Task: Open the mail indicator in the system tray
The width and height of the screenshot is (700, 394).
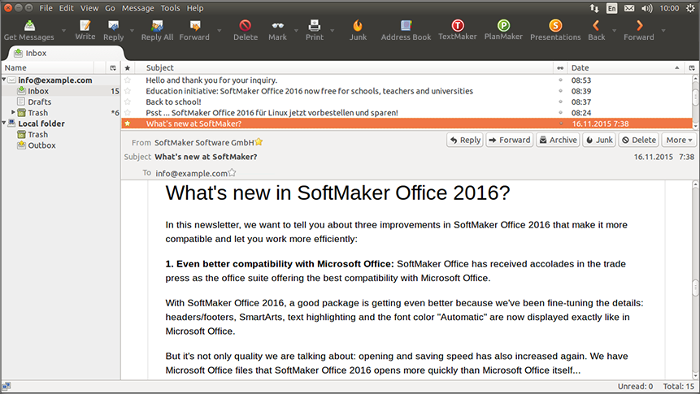Action: [x=629, y=8]
